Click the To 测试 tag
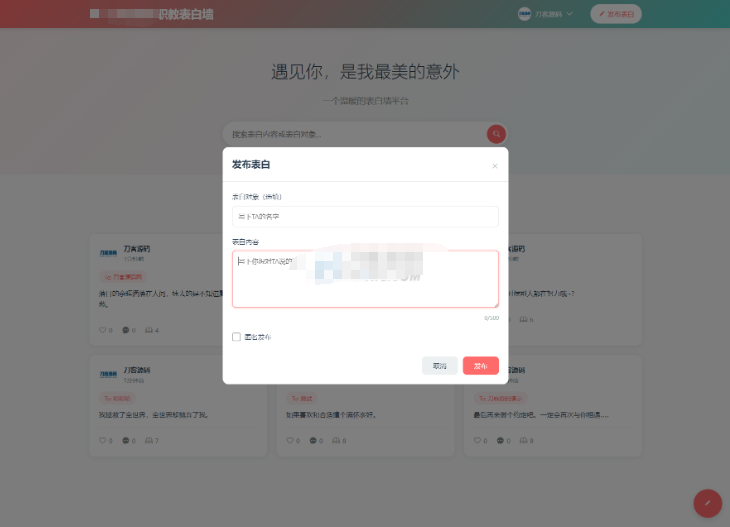The height and width of the screenshot is (527, 730). [302, 399]
